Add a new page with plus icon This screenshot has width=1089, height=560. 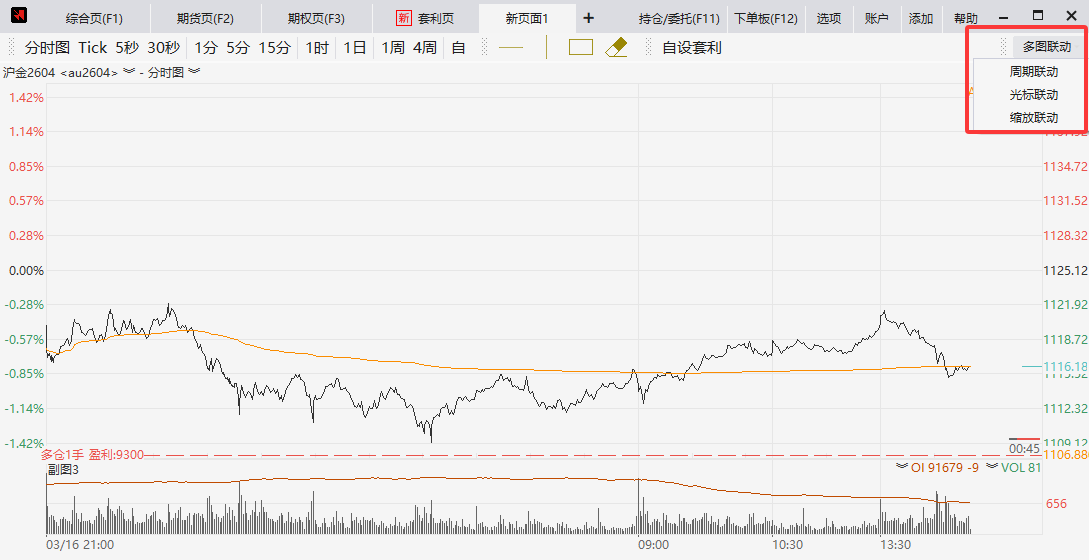pos(588,18)
